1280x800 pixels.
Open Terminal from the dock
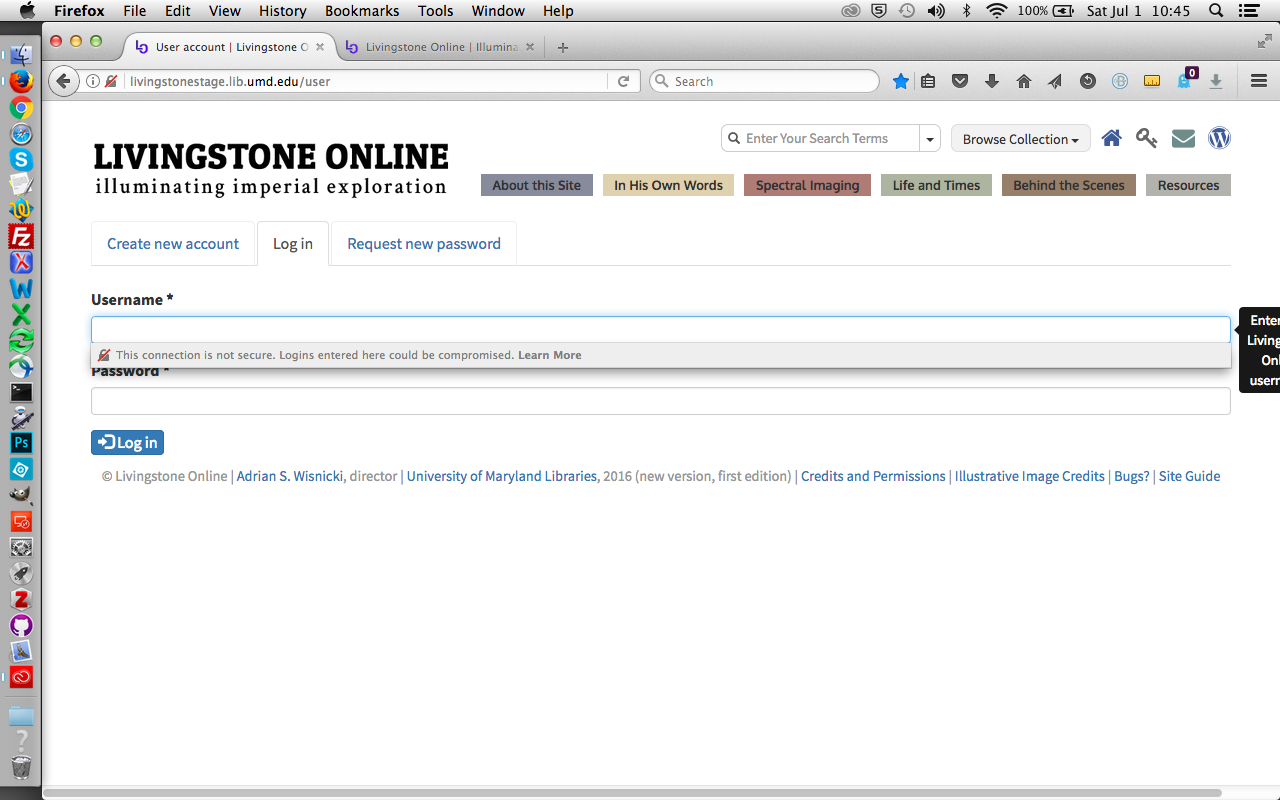click(21, 392)
